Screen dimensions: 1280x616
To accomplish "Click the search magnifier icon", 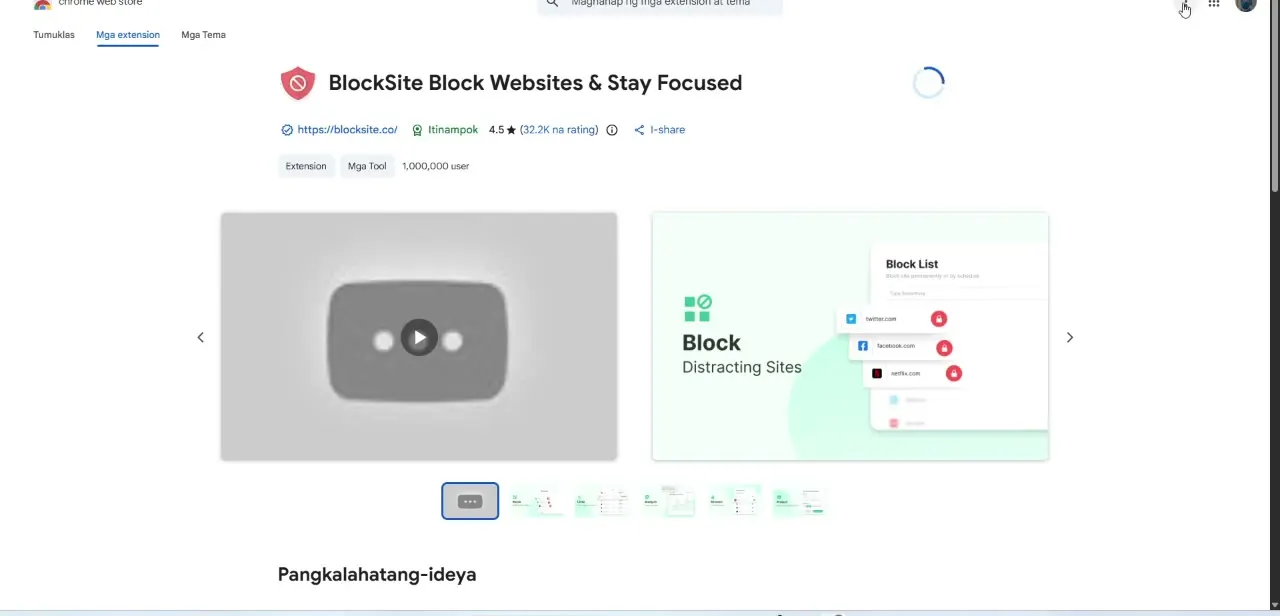I will coord(552,4).
